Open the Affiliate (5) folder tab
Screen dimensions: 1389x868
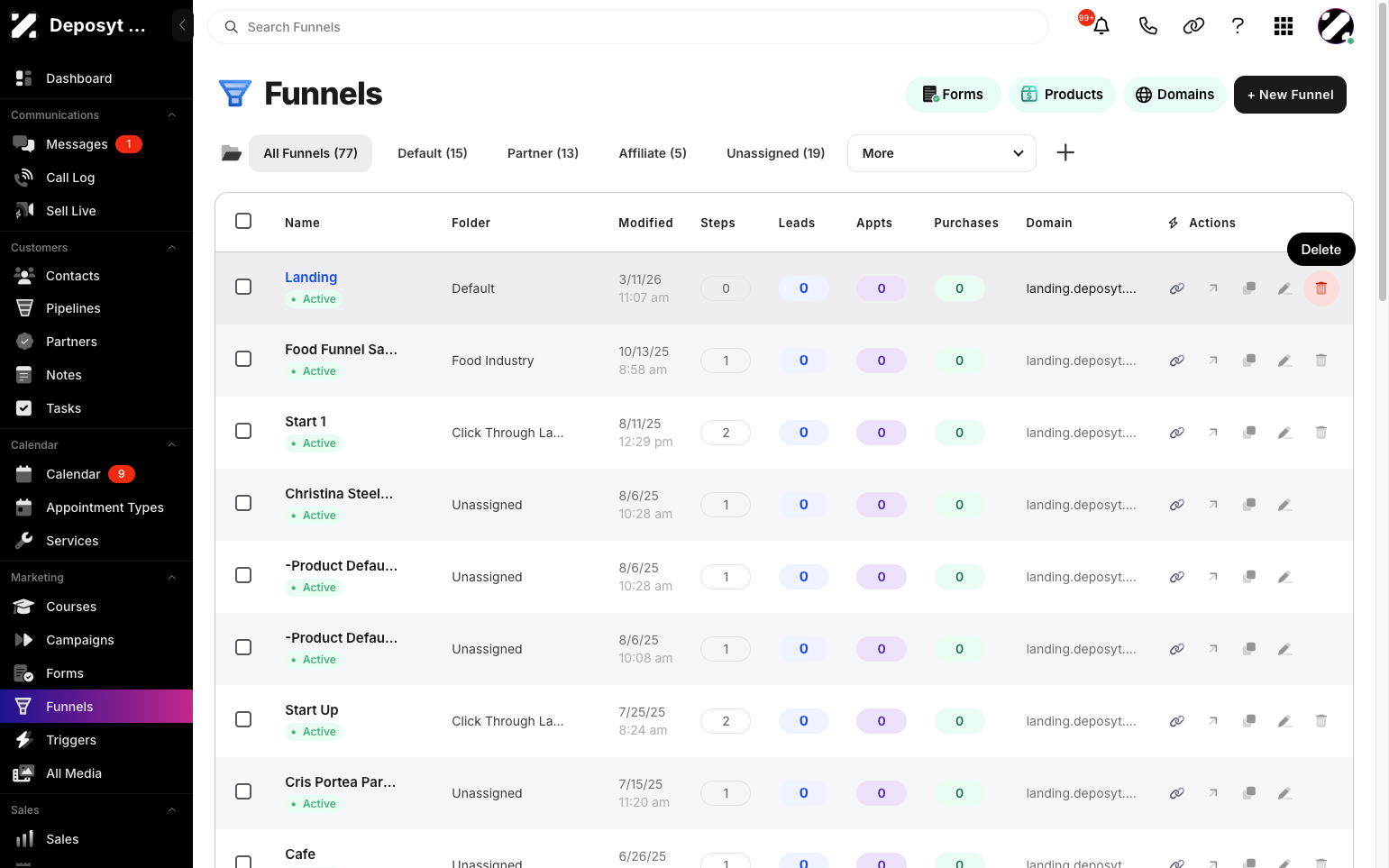[x=653, y=153]
